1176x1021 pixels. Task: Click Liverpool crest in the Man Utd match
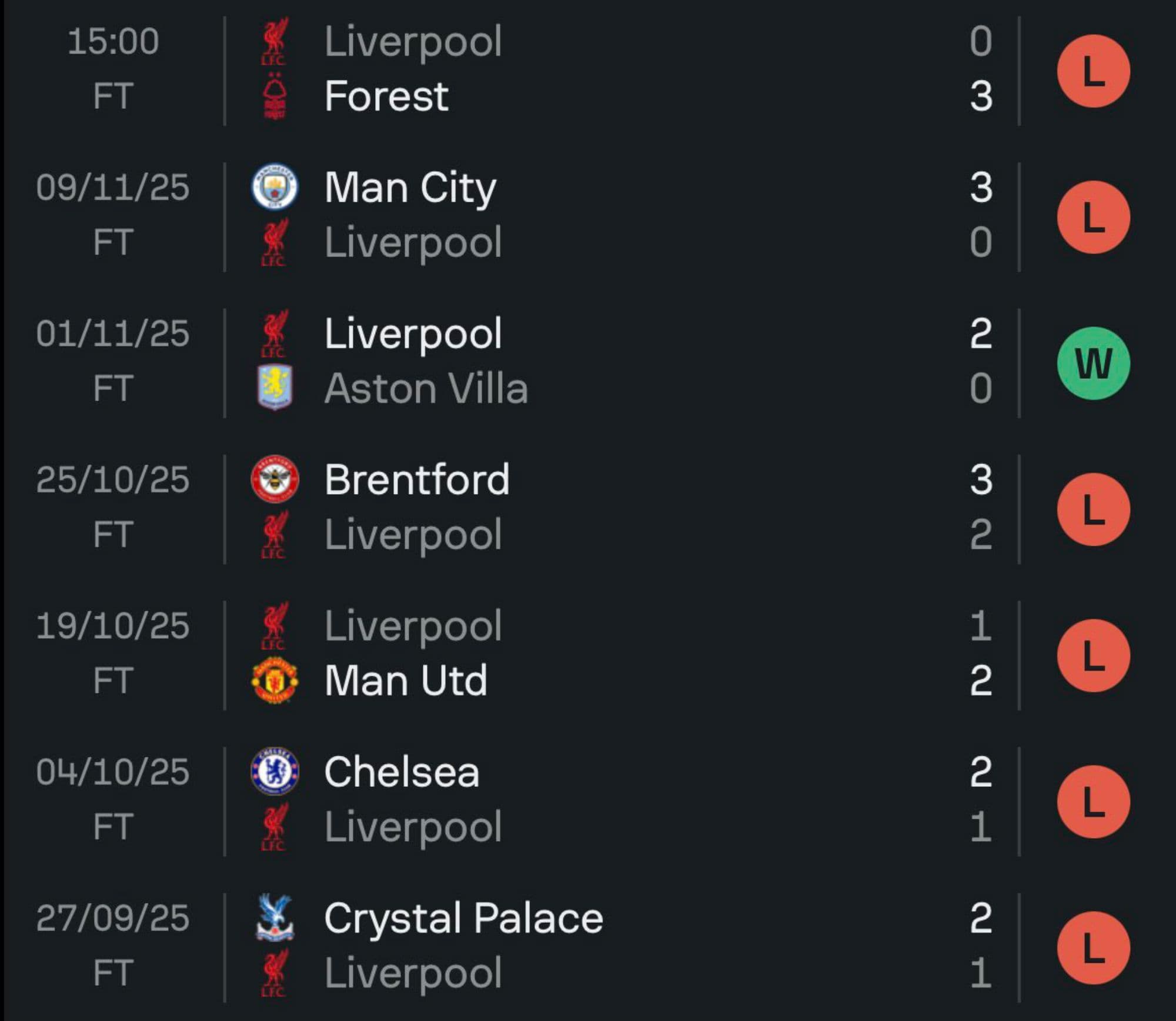tap(275, 626)
